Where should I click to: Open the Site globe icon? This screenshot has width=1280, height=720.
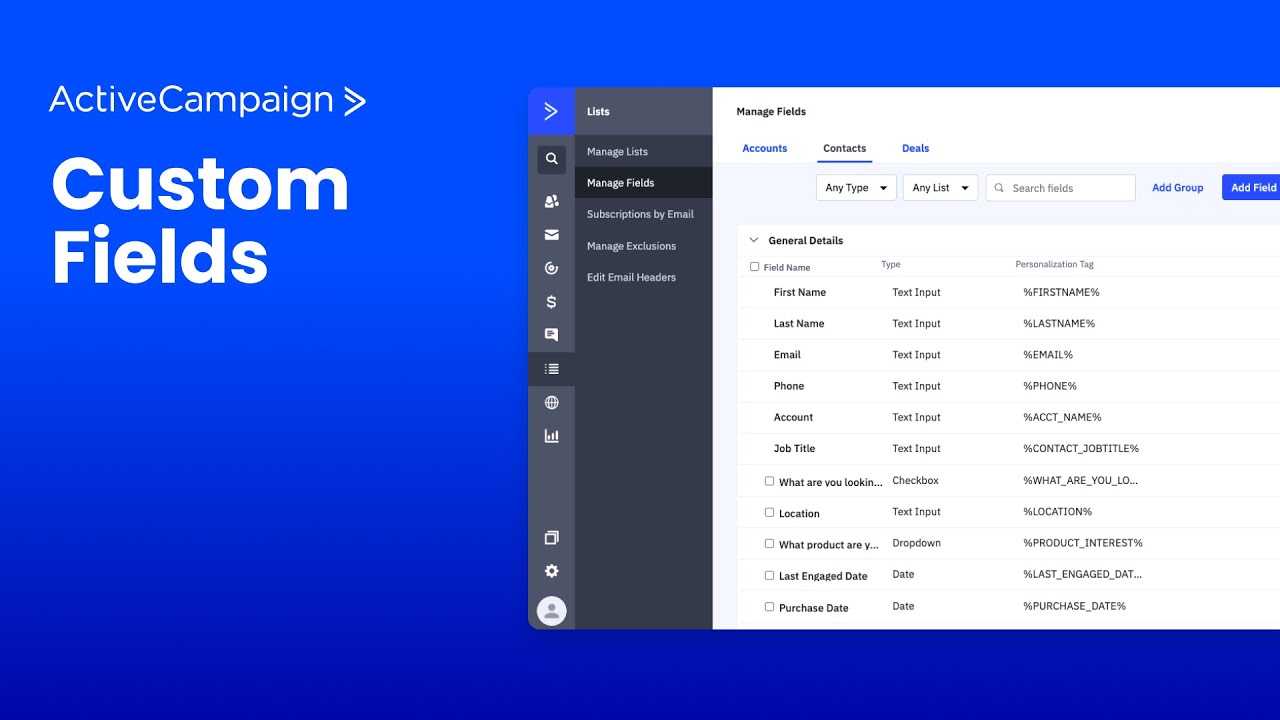pos(551,403)
